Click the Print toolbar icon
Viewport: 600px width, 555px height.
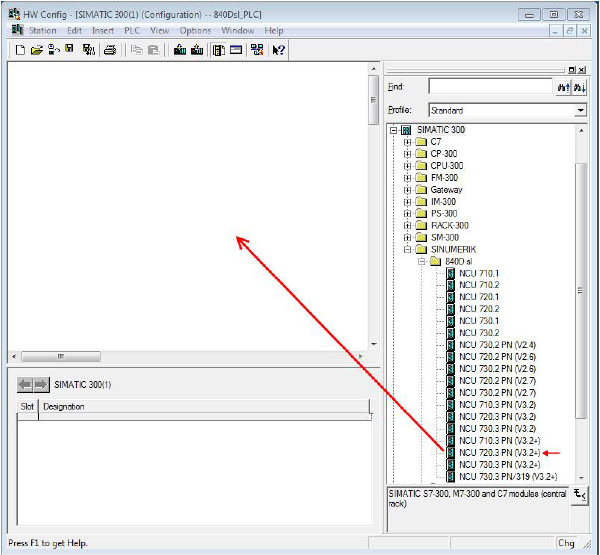(110, 50)
